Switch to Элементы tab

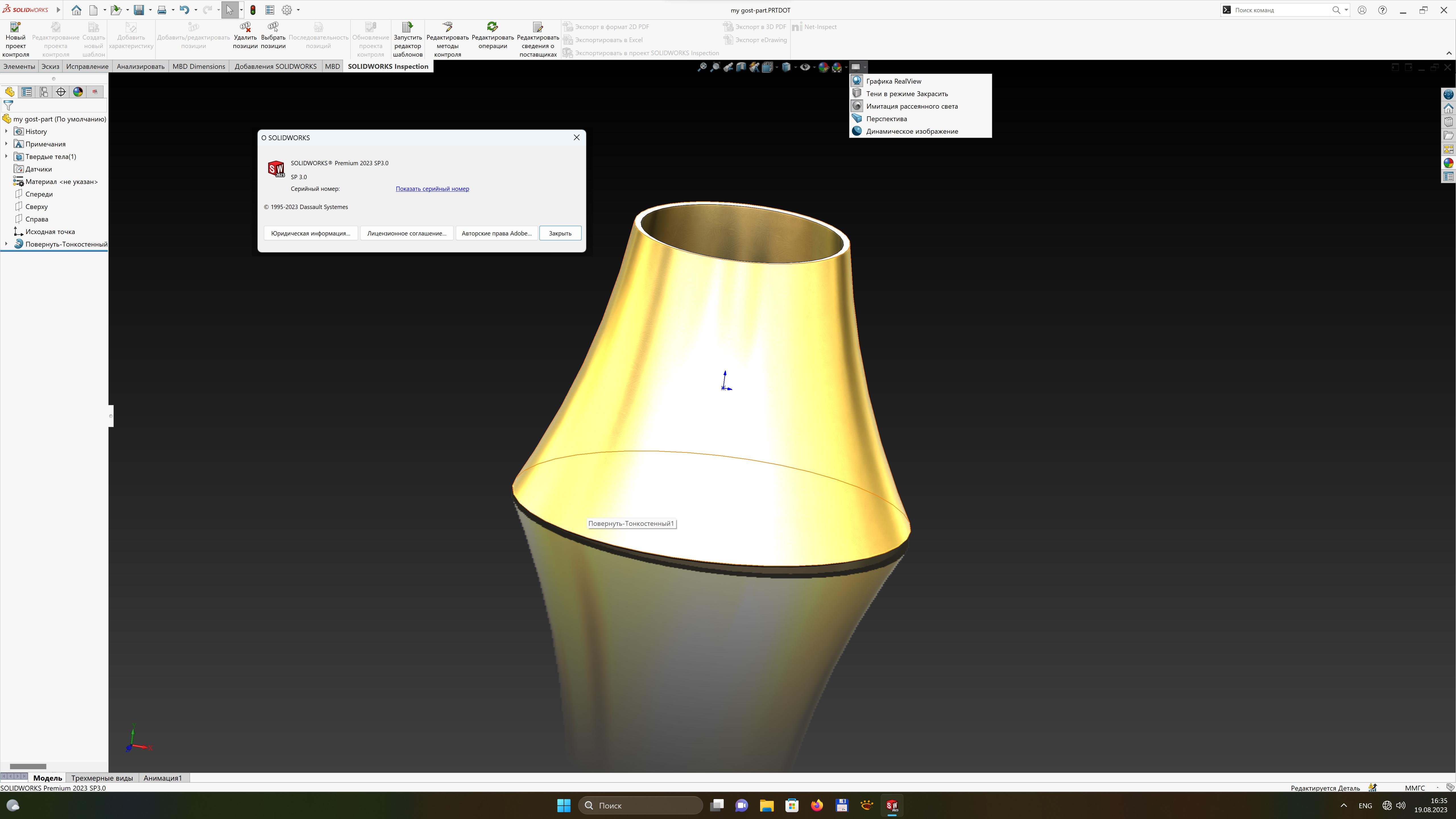coord(19,67)
